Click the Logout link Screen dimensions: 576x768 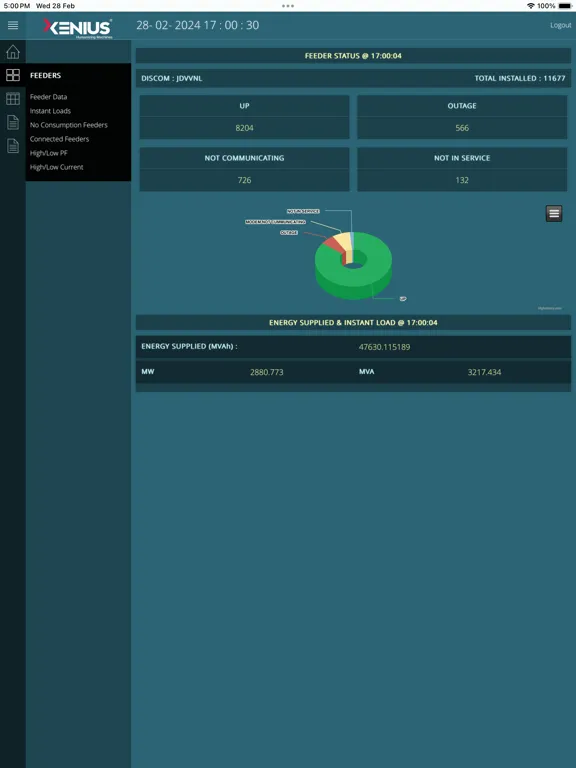coord(560,25)
